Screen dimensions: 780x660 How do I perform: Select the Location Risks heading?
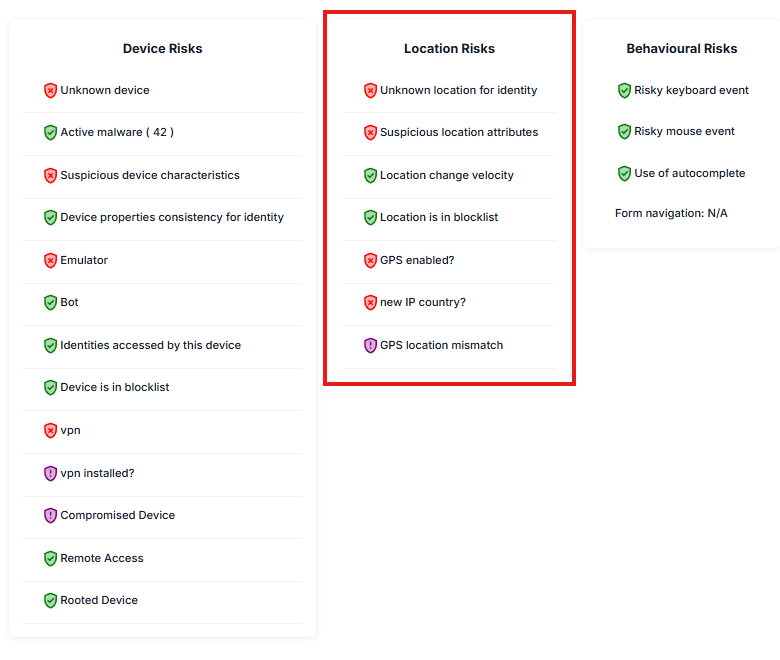coord(449,49)
